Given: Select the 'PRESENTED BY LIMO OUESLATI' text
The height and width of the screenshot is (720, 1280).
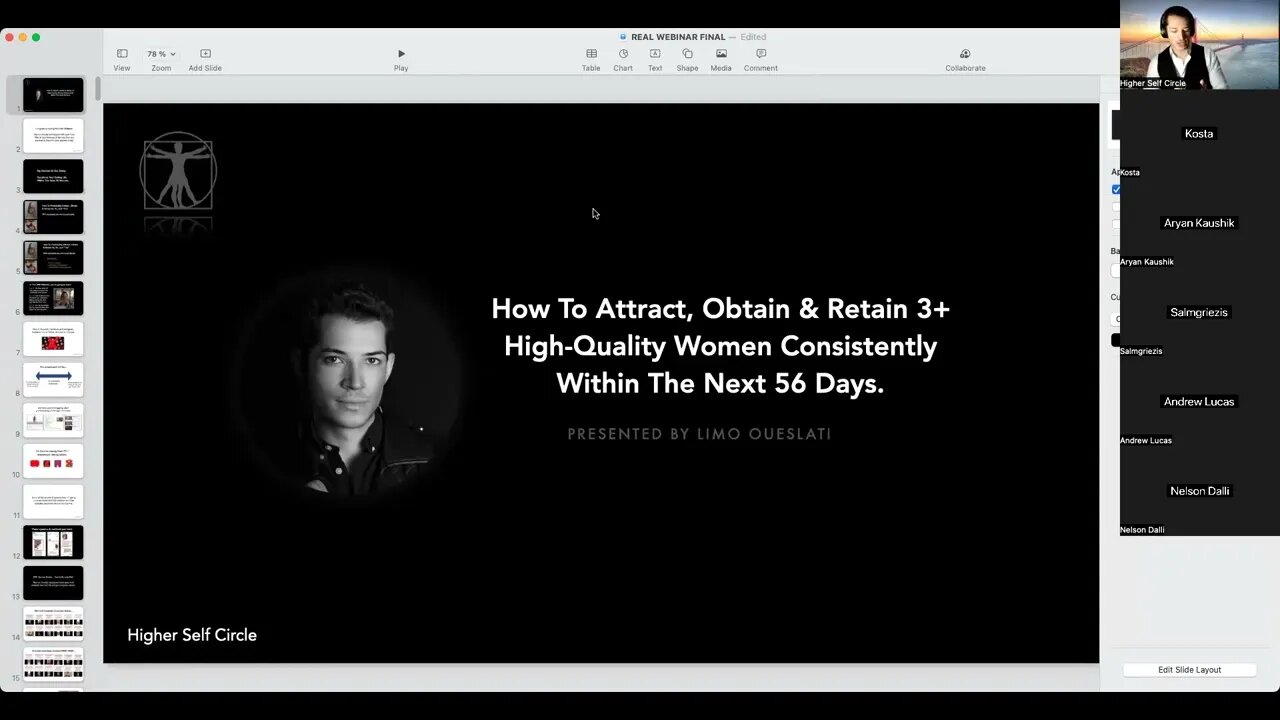Looking at the screenshot, I should (699, 434).
